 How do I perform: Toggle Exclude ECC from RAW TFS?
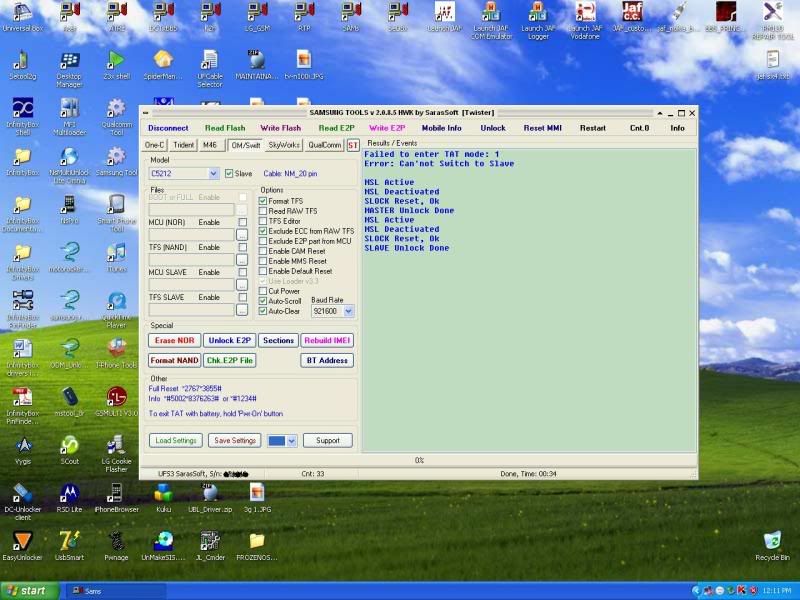[x=263, y=231]
